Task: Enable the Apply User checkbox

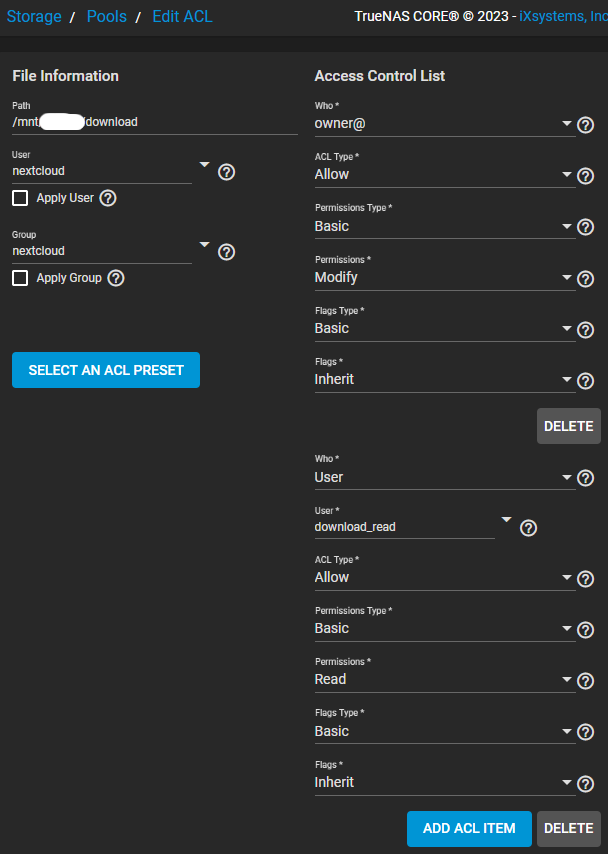Action: point(20,198)
